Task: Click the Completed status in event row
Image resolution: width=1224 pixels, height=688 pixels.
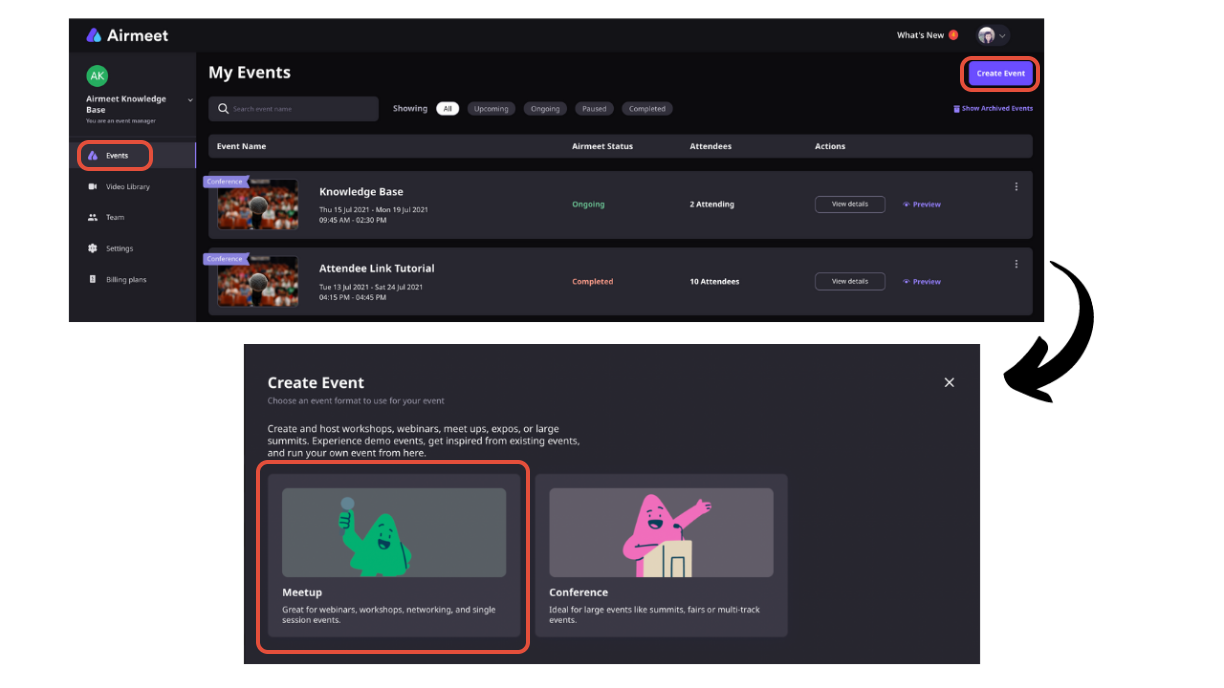Action: pos(592,282)
